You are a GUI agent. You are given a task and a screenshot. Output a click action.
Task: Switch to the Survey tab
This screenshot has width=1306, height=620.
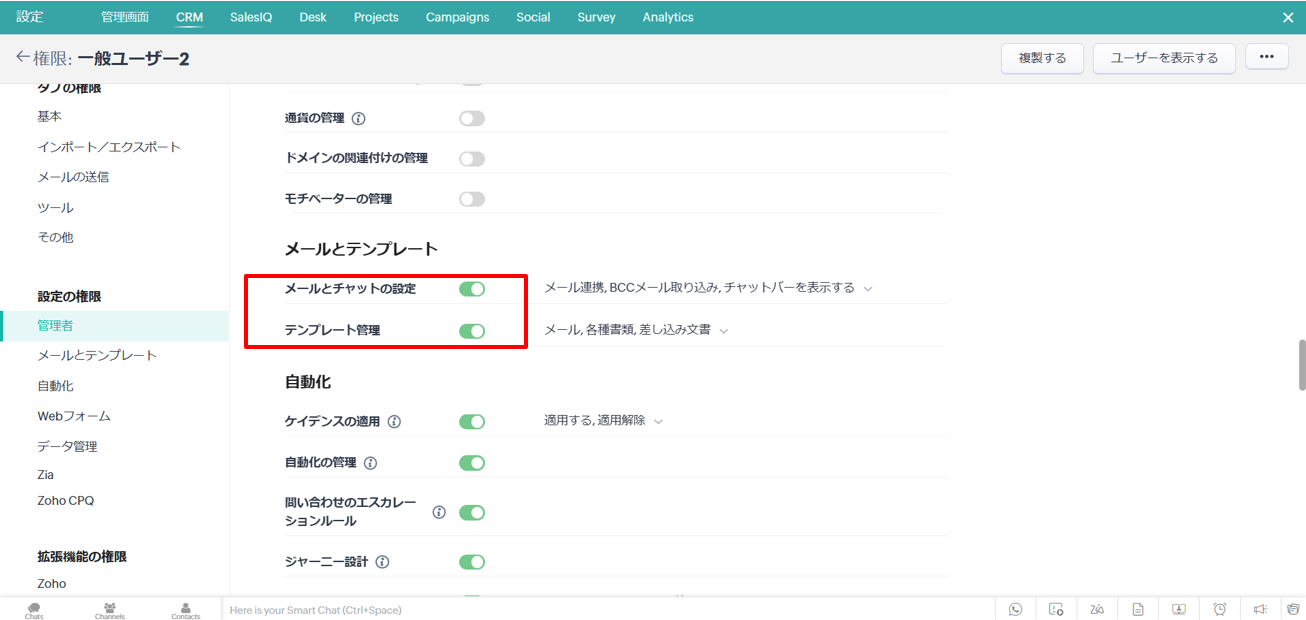click(x=597, y=17)
